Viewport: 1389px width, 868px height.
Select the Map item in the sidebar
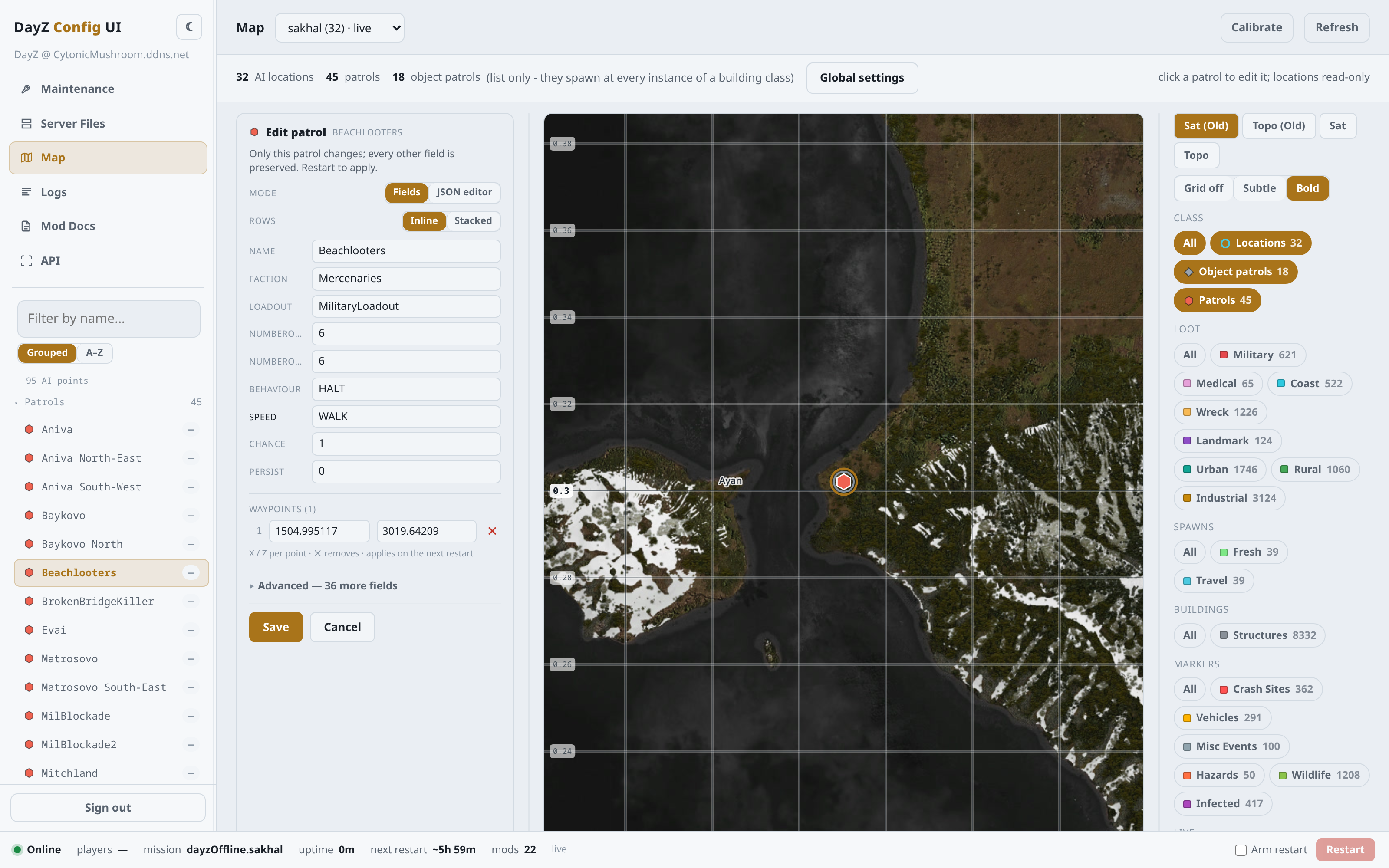click(x=108, y=158)
